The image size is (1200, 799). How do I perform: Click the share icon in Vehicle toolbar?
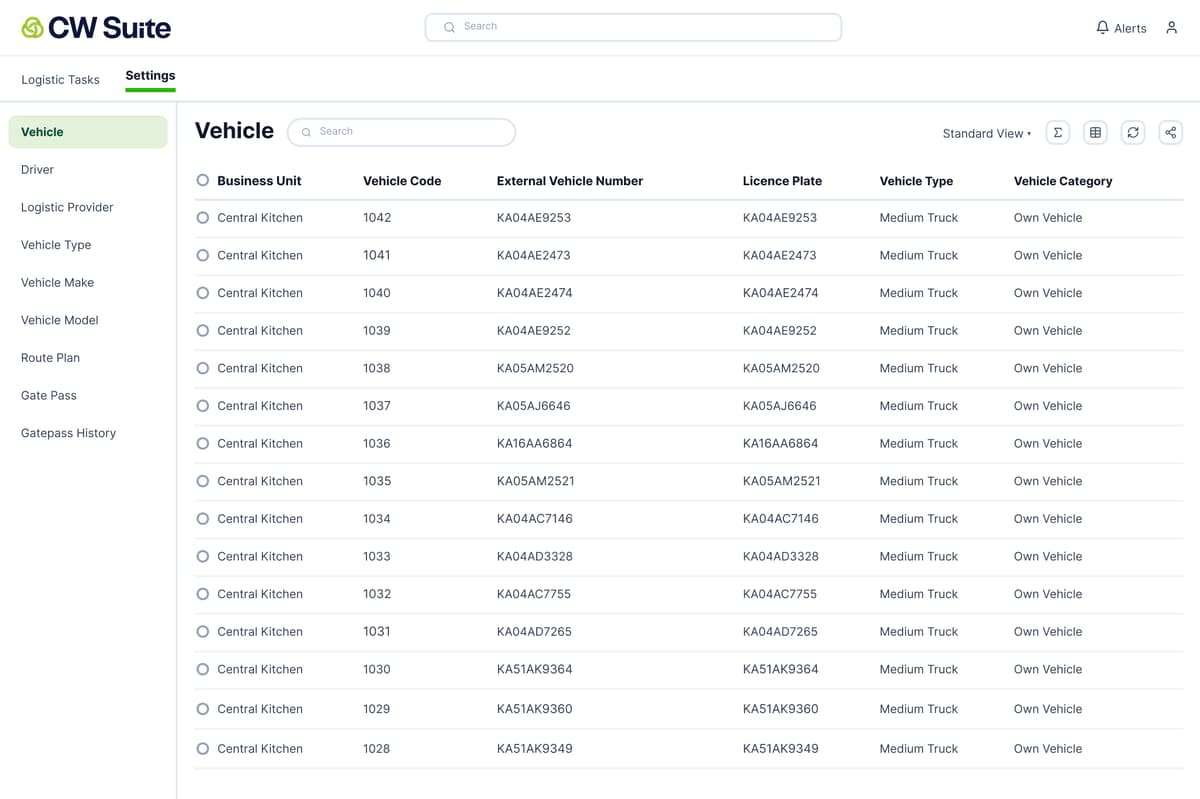(1170, 133)
